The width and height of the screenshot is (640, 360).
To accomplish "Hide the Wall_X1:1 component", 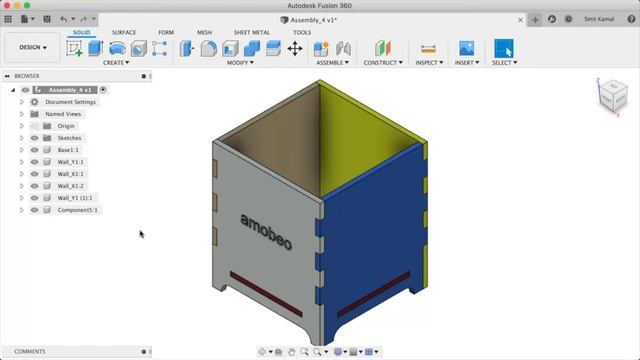I will coord(35,174).
